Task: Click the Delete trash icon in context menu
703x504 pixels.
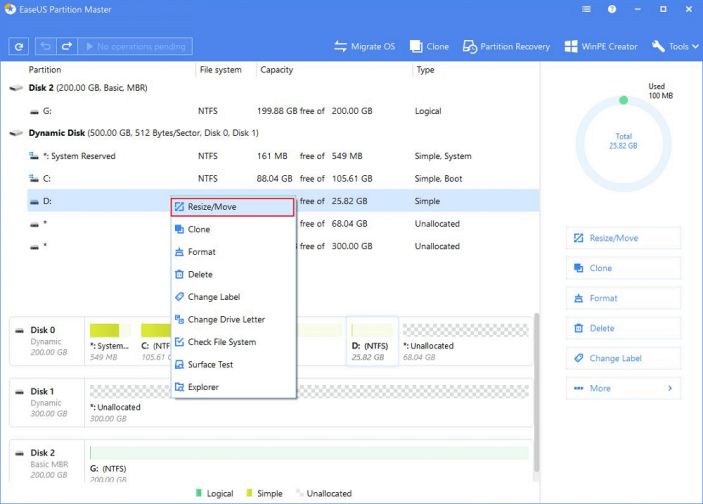Action: coord(180,275)
